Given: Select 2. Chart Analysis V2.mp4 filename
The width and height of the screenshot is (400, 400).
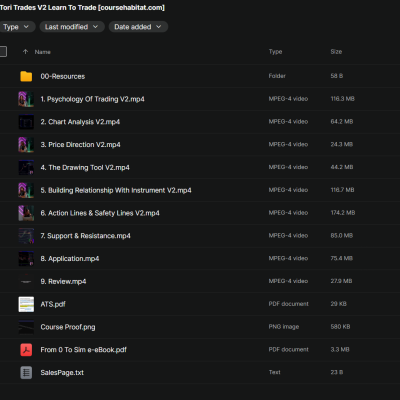Looking at the screenshot, I should 80,122.
